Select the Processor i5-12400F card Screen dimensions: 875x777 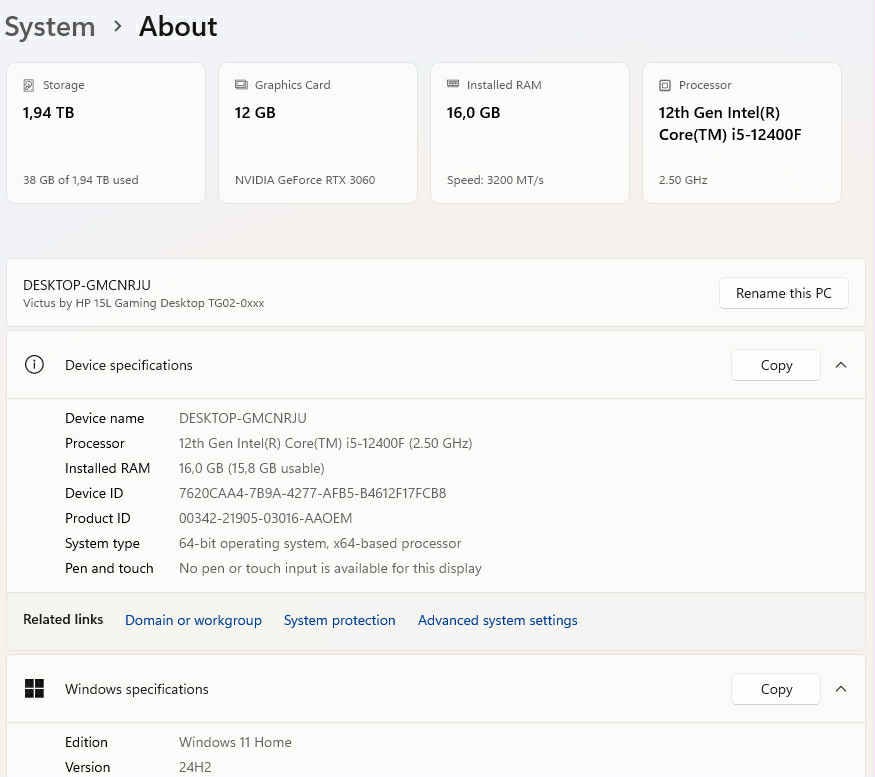point(742,133)
